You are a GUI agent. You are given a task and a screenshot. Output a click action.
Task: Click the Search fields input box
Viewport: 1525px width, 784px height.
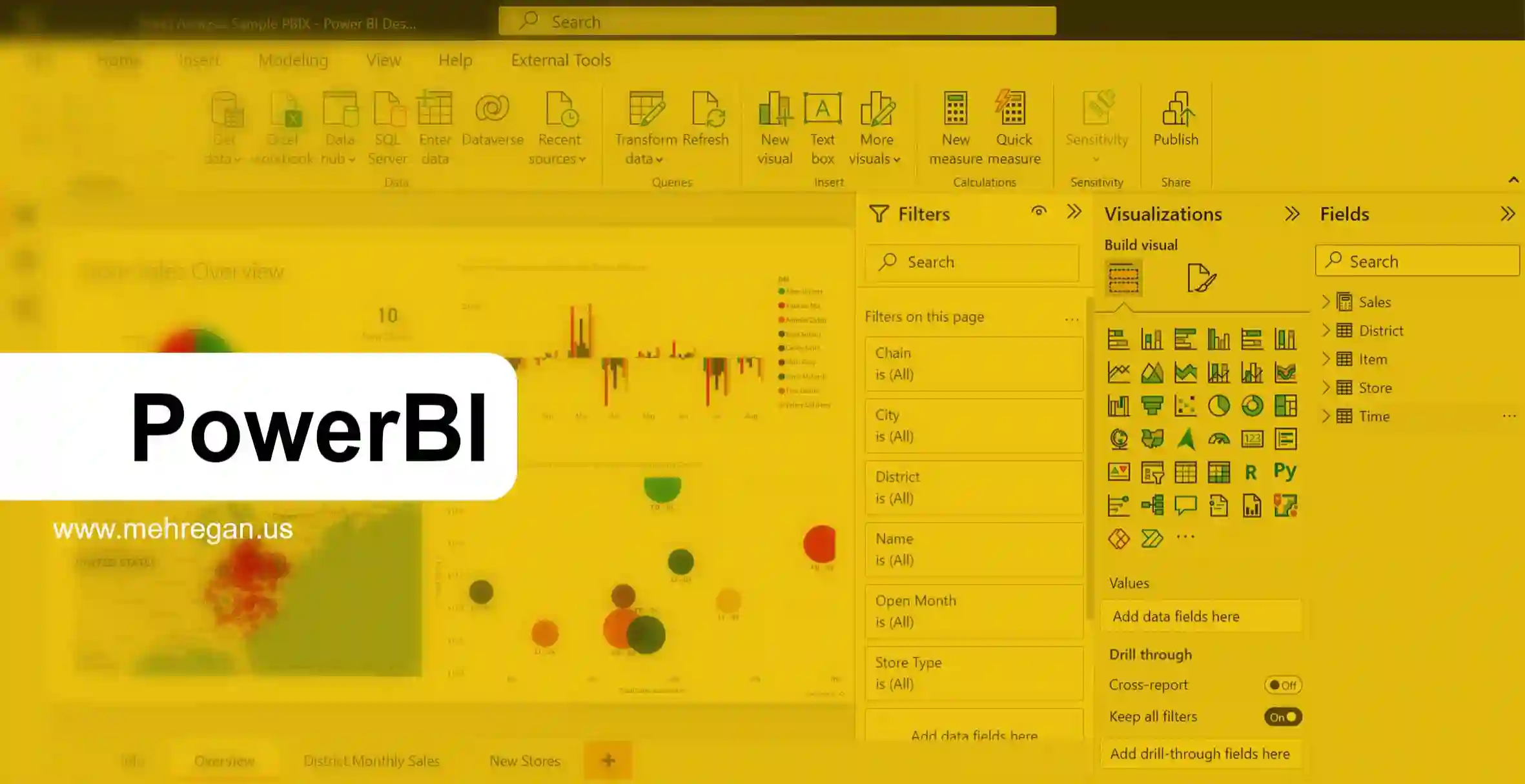pyautogui.click(x=1416, y=261)
